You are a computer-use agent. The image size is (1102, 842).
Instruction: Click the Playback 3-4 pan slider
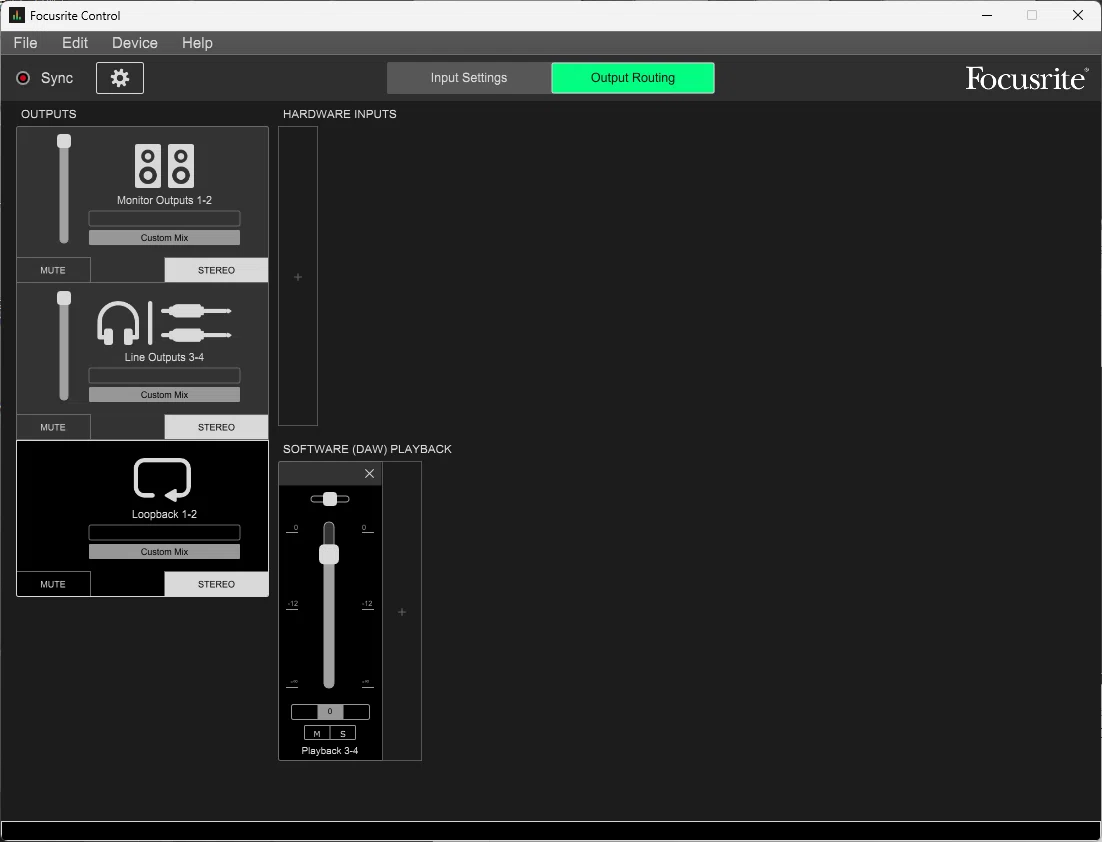(x=330, y=499)
